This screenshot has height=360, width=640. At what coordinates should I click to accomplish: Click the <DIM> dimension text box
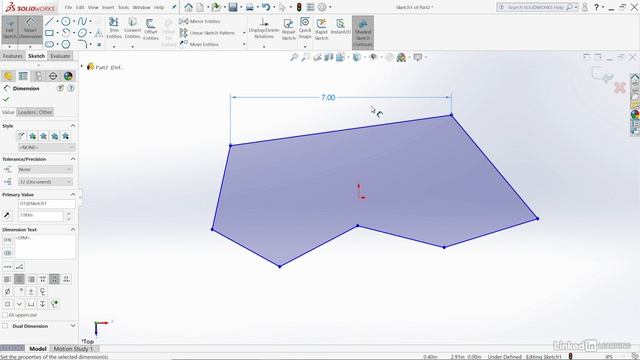45,247
